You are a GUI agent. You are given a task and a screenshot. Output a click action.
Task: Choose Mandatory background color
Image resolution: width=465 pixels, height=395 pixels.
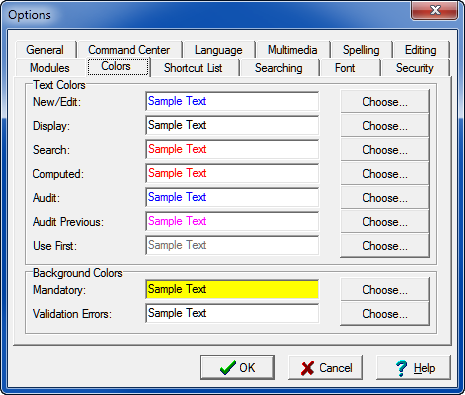coord(385,290)
